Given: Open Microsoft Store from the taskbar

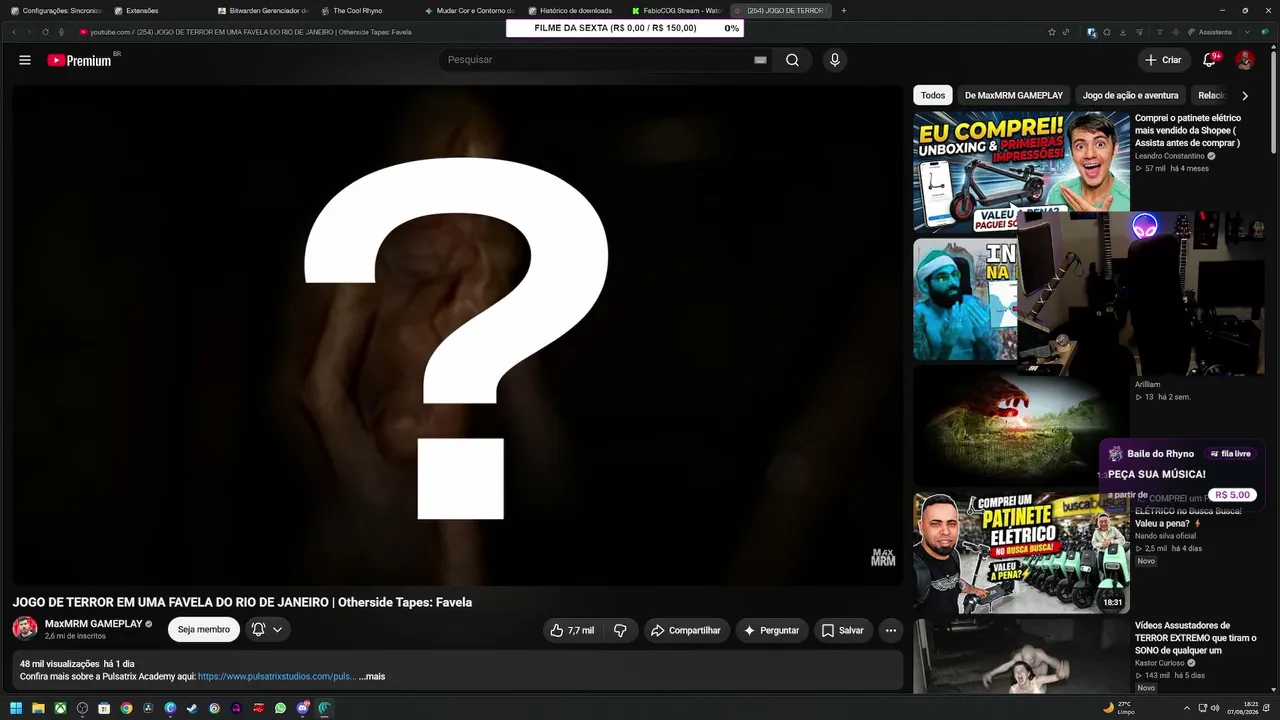Looking at the screenshot, I should click(x=104, y=708).
